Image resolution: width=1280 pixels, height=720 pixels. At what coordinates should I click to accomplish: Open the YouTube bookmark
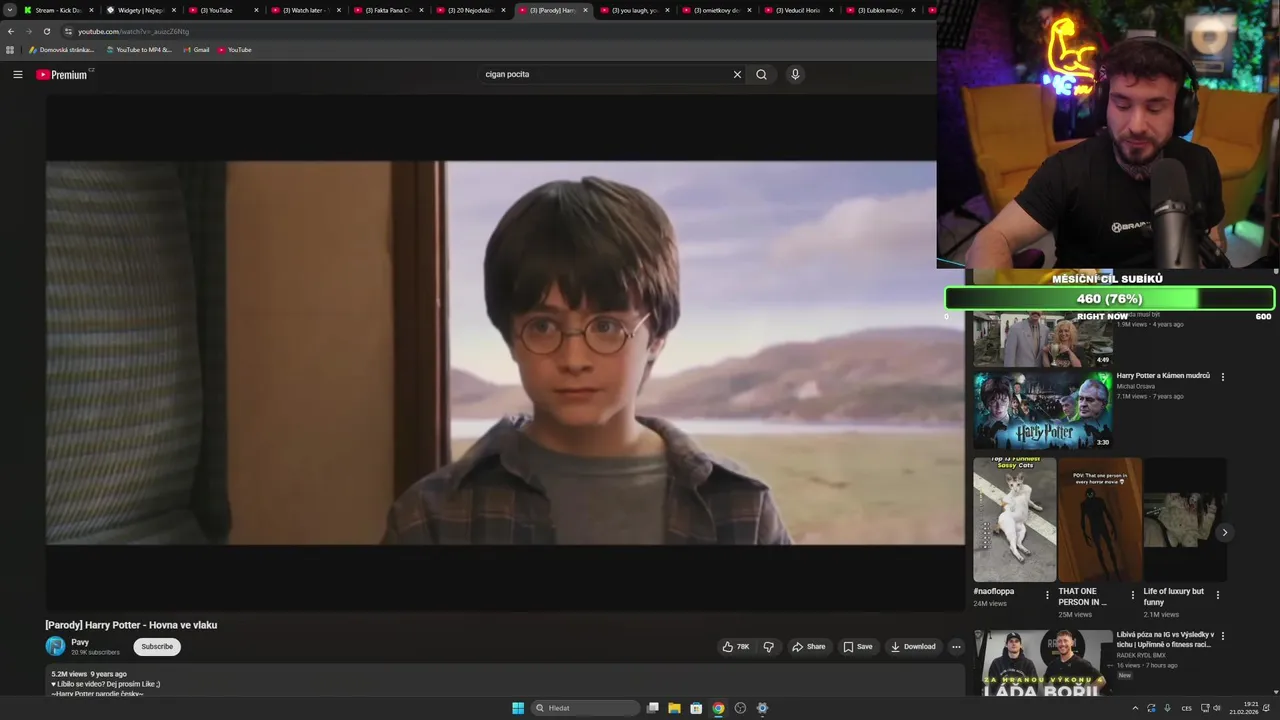pyautogui.click(x=235, y=50)
